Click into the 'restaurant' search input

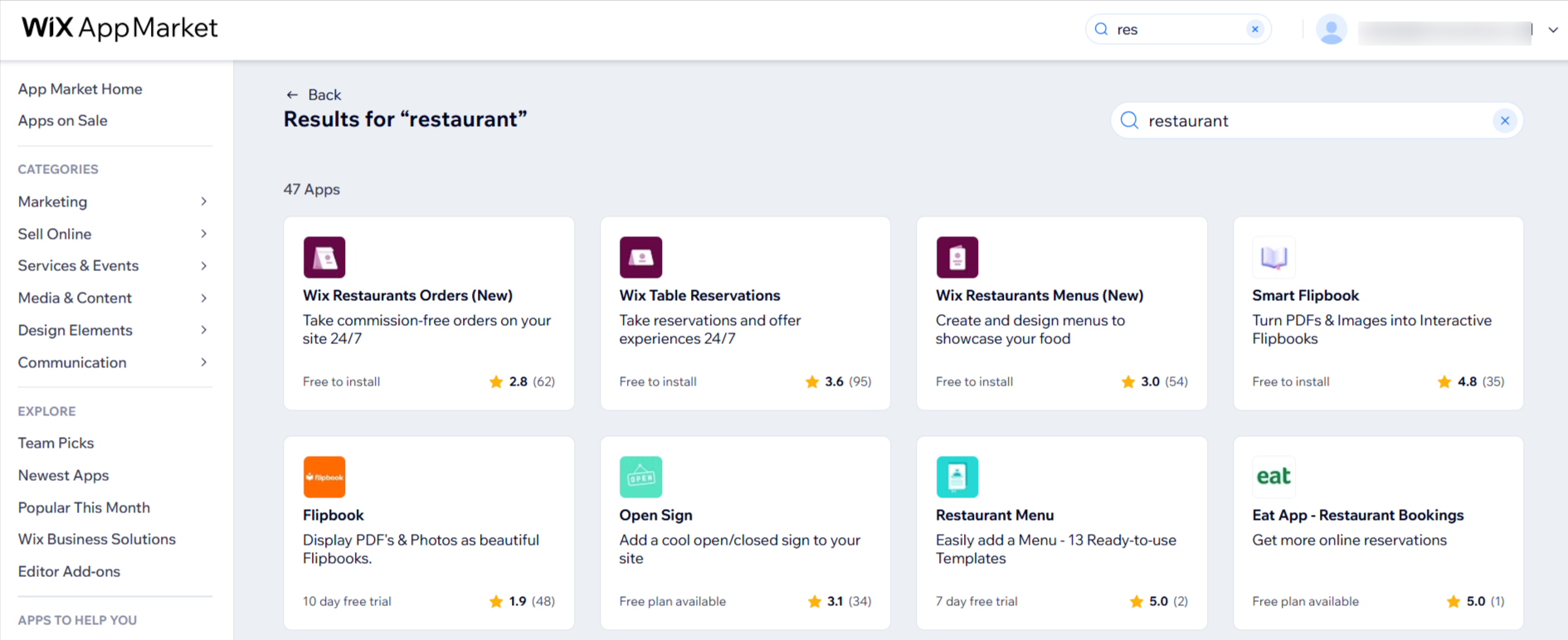click(x=1317, y=121)
